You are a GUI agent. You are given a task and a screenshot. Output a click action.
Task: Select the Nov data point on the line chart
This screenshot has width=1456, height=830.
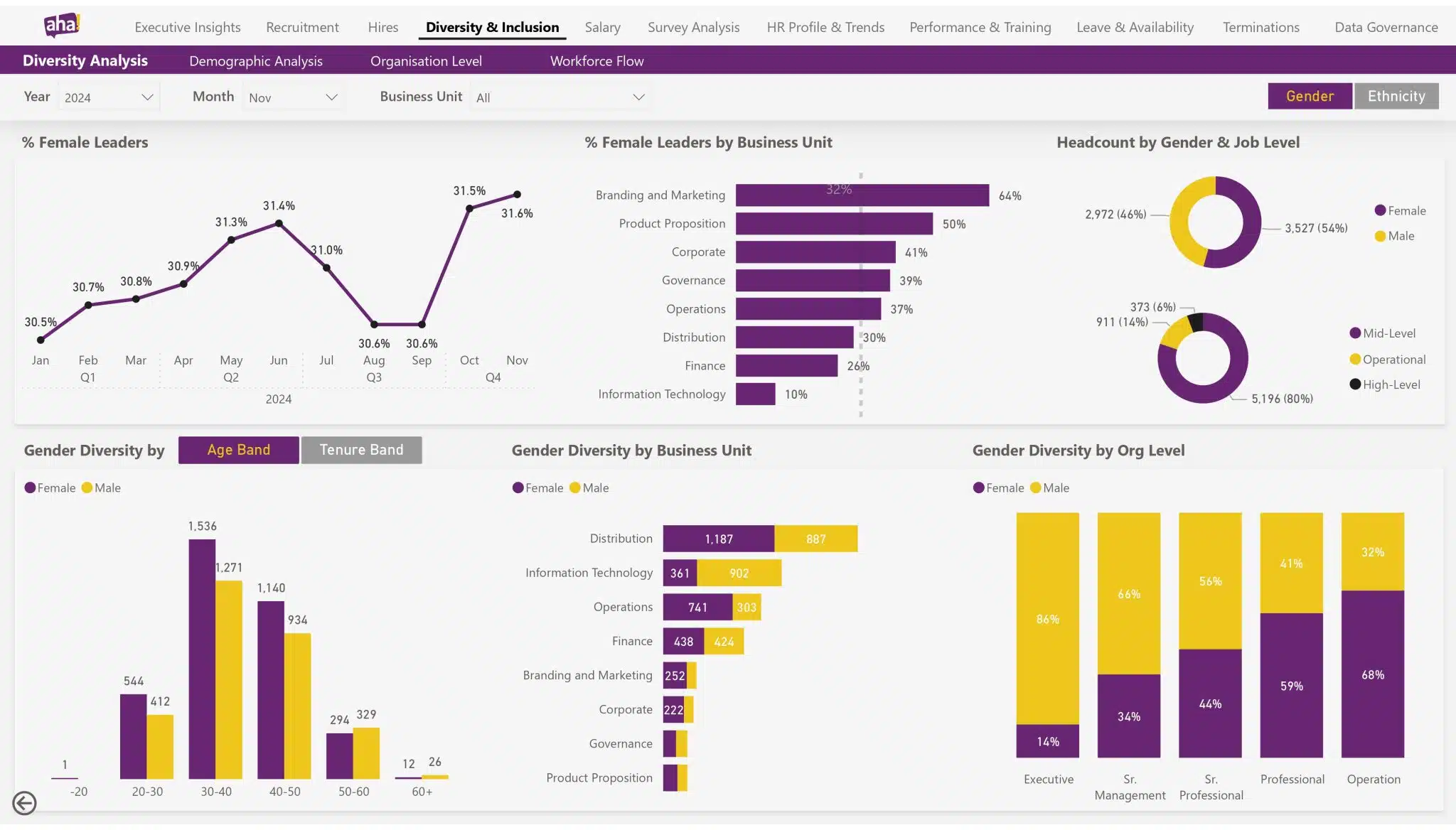click(x=517, y=193)
